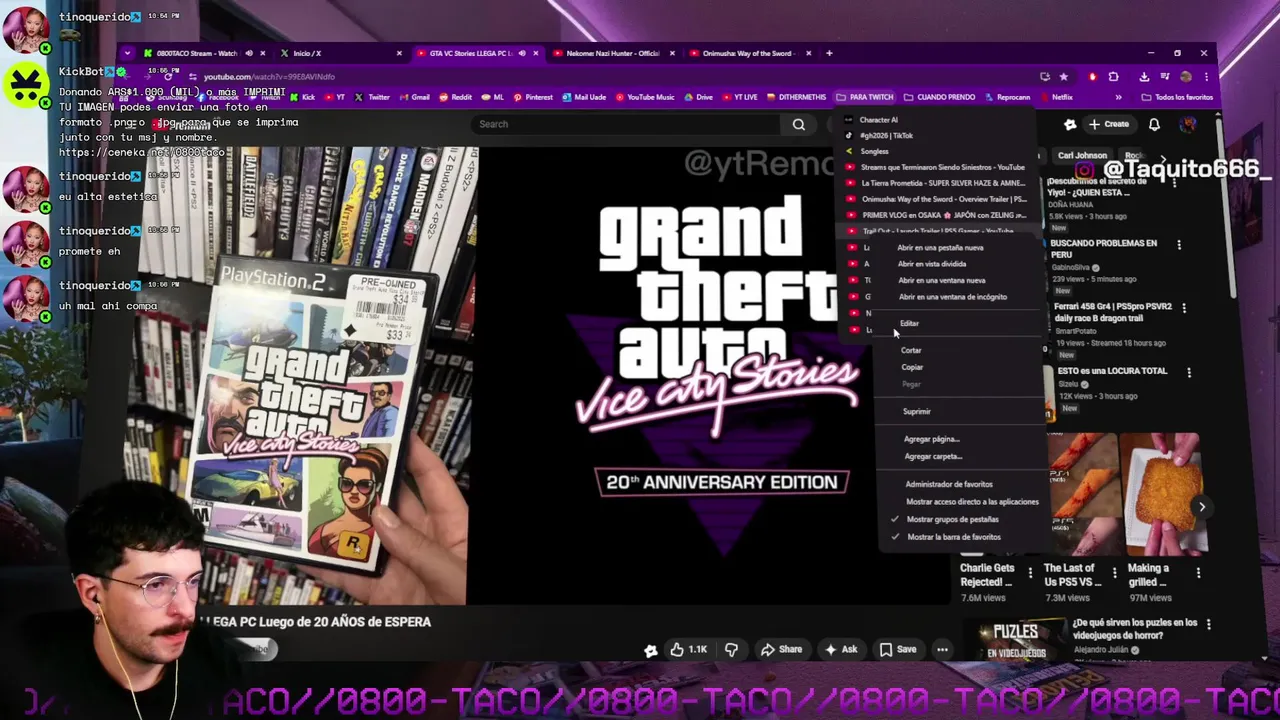Image resolution: width=1280 pixels, height=720 pixels.
Task: Select Editar in the context menu
Action: coord(909,323)
